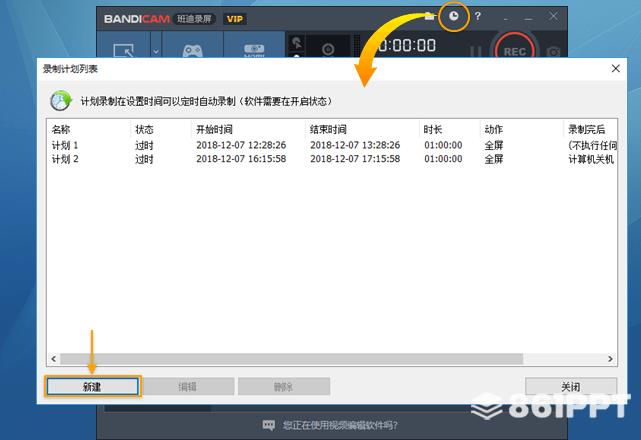Sort by the 状态 column header

tap(144, 130)
